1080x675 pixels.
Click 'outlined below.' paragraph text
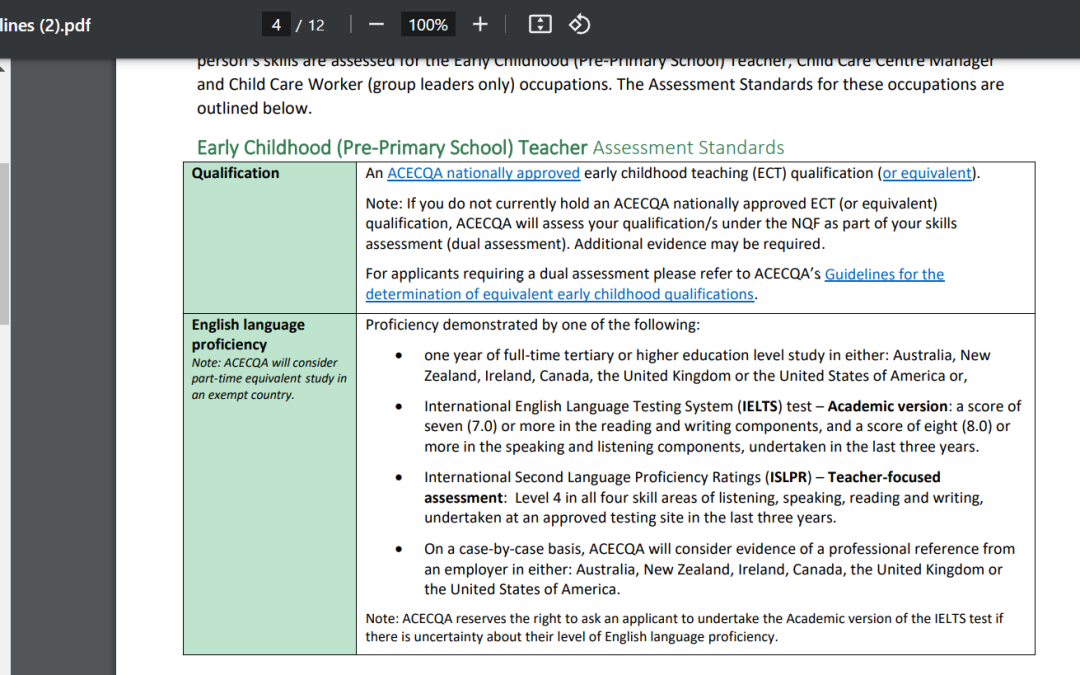(254, 109)
